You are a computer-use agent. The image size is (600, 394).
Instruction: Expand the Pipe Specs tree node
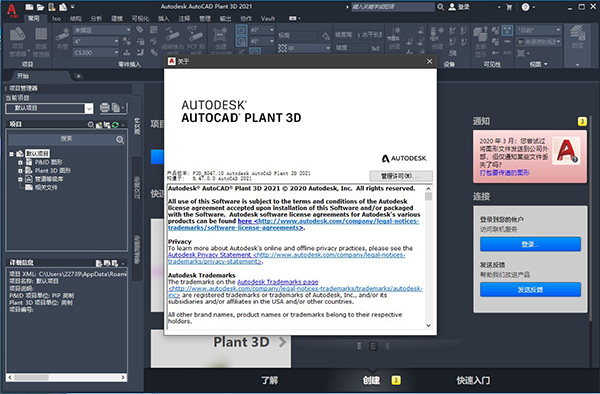pyautogui.click(x=20, y=179)
